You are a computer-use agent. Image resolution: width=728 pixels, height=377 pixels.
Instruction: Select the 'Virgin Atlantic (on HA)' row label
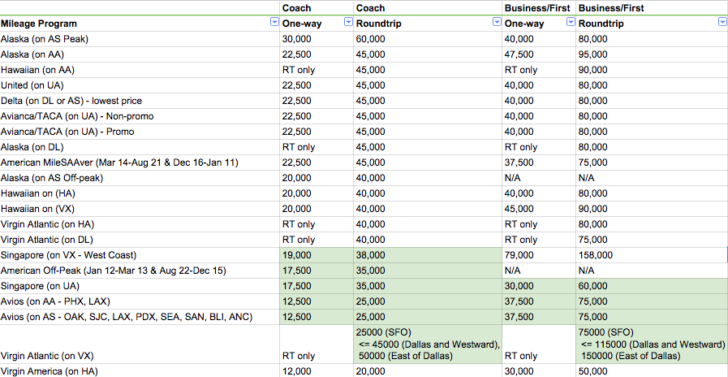[140, 224]
